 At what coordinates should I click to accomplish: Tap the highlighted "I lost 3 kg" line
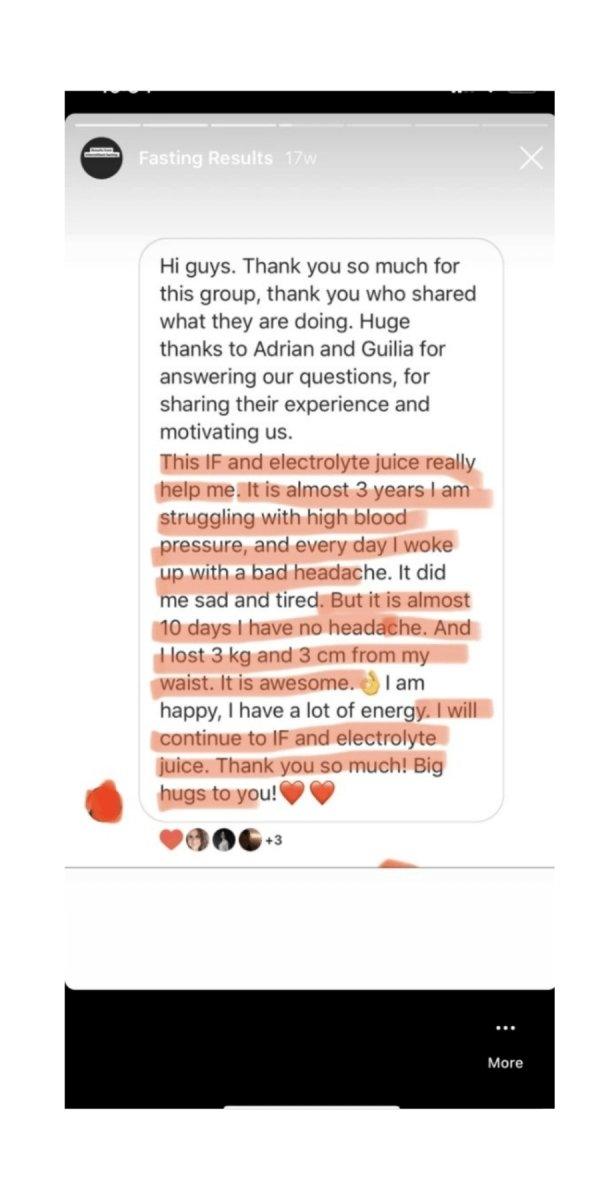pyautogui.click(x=290, y=657)
